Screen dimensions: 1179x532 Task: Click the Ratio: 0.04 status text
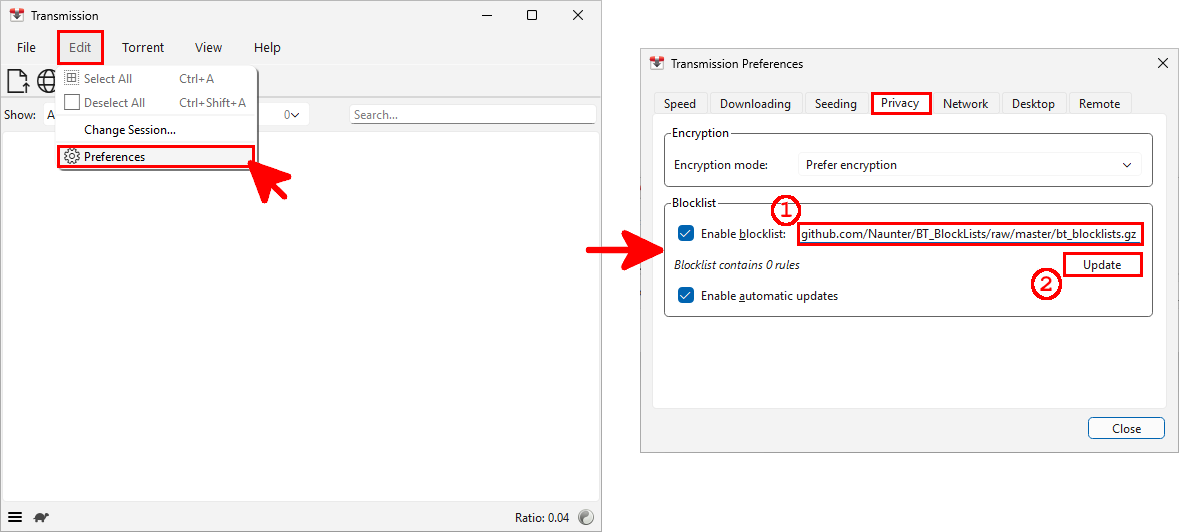(542, 517)
